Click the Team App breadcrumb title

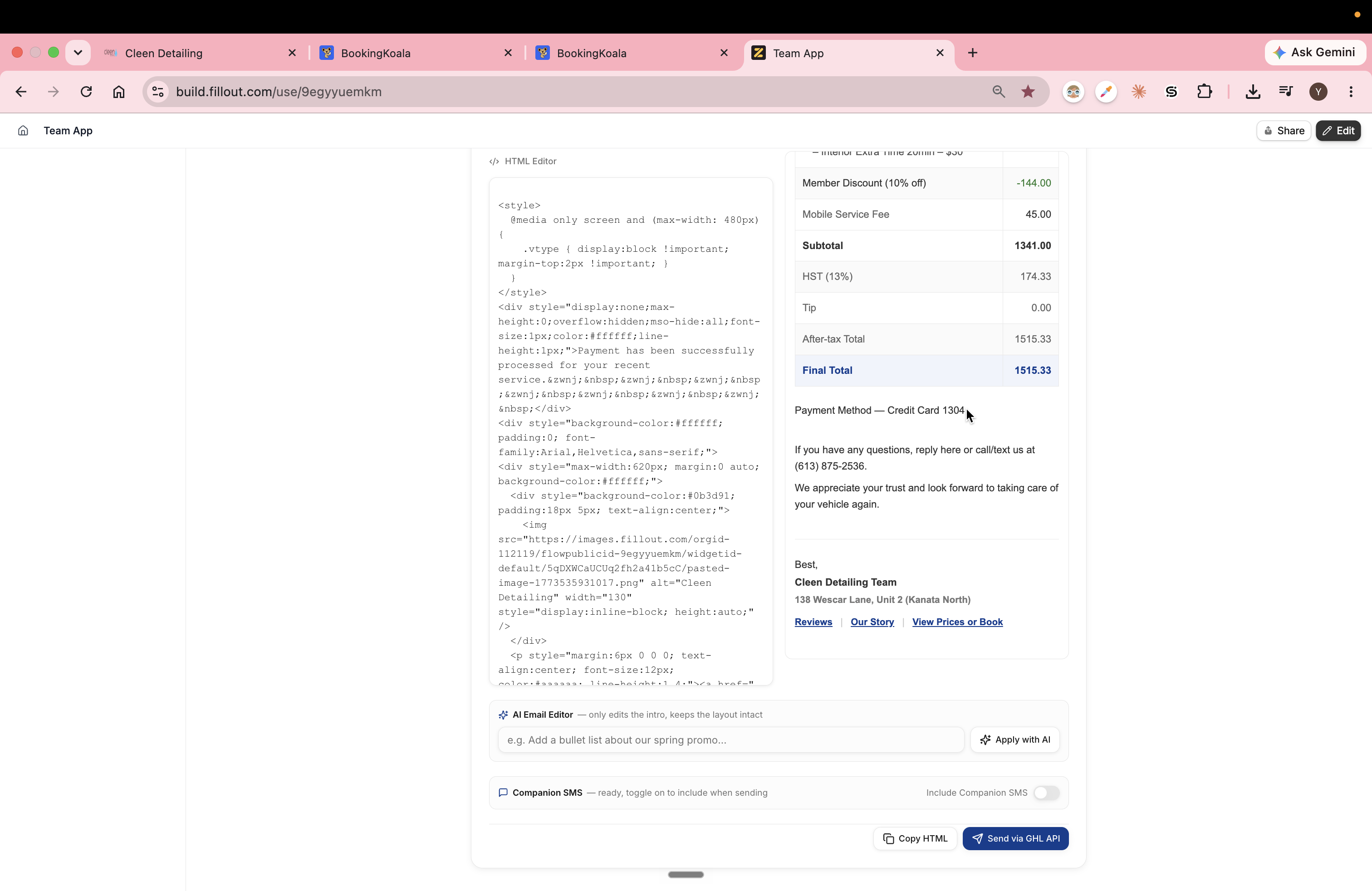point(68,131)
